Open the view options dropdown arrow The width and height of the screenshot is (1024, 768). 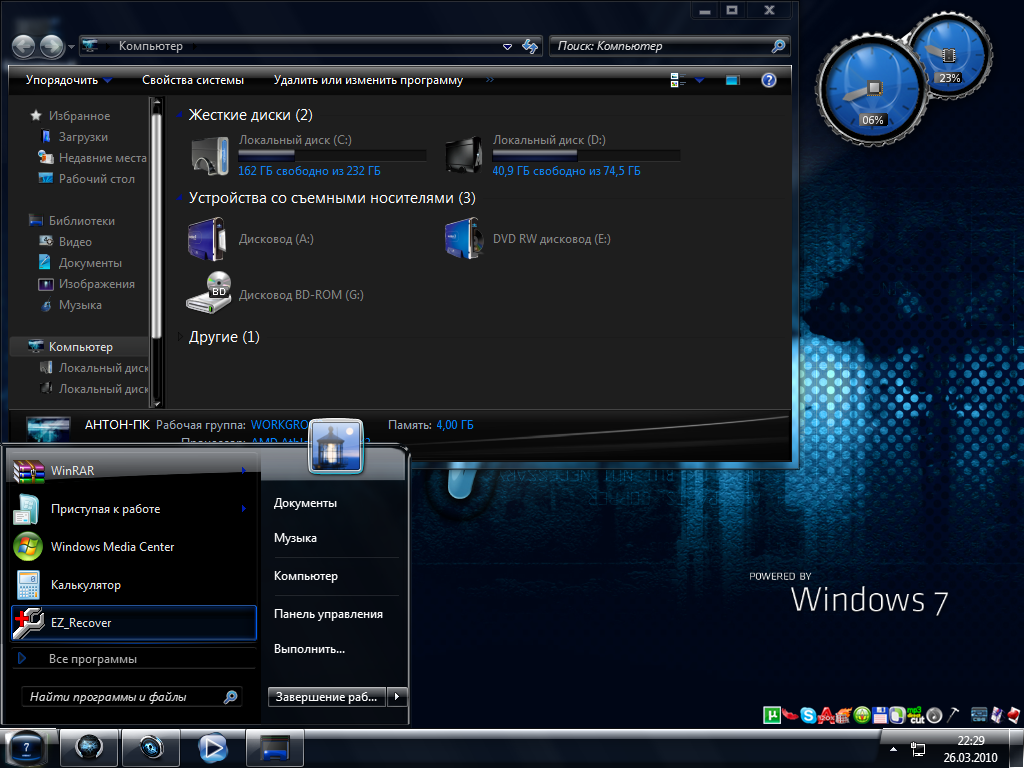pyautogui.click(x=699, y=80)
